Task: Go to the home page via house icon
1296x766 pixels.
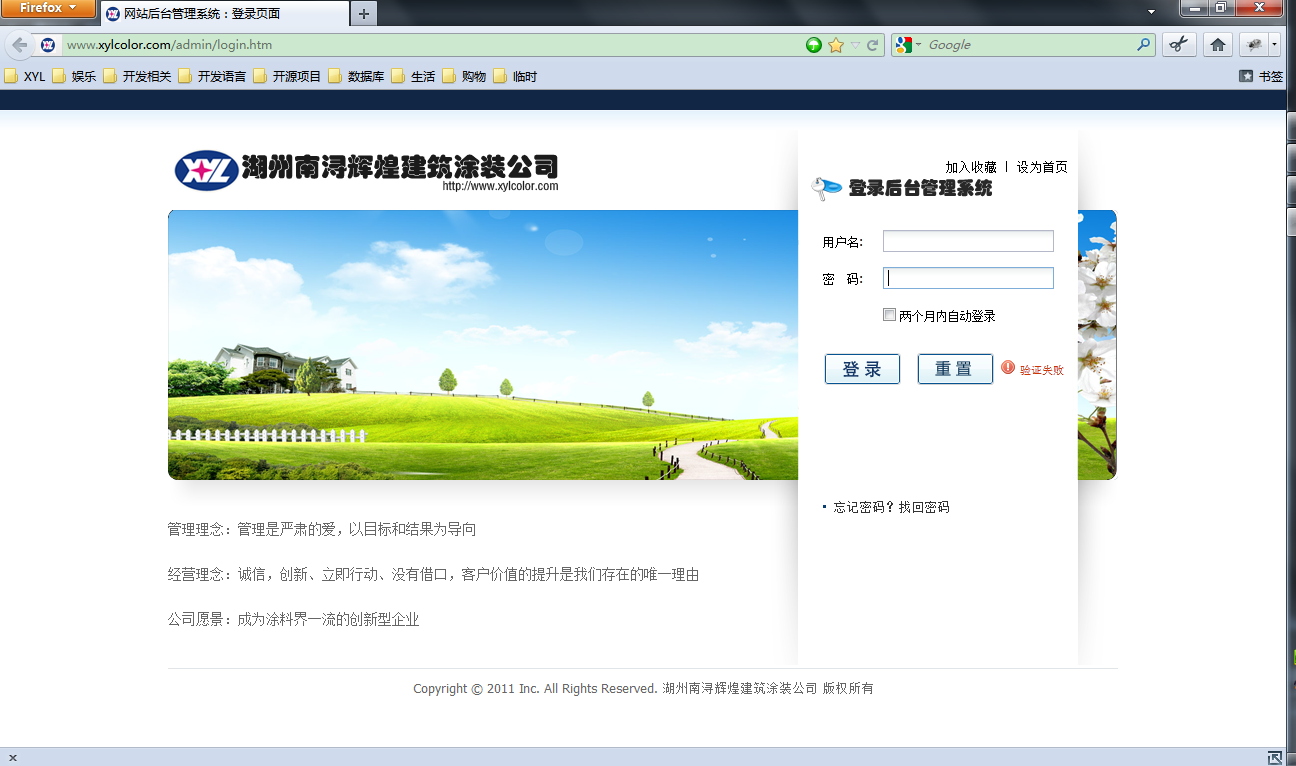Action: pos(1217,45)
